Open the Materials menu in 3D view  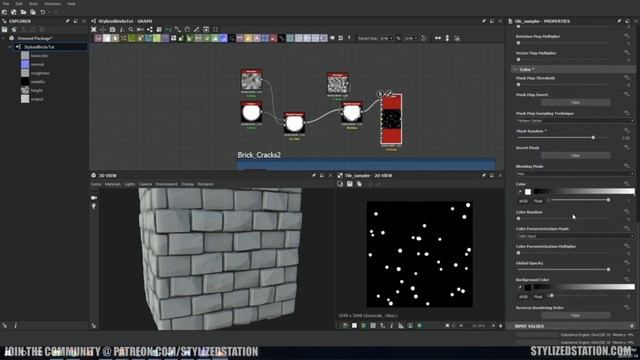113,184
